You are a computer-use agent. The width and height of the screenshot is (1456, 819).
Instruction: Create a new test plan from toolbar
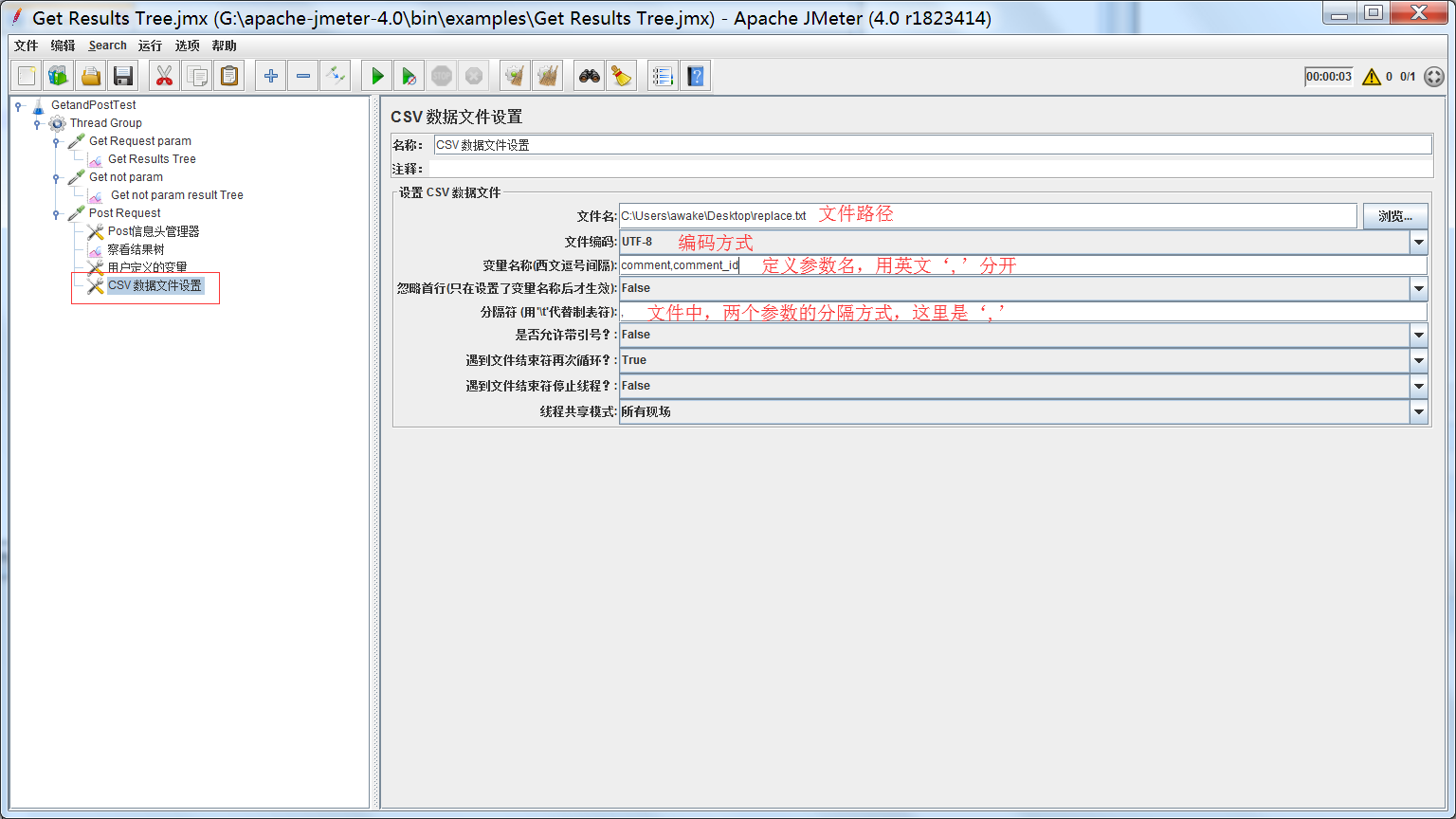click(27, 76)
